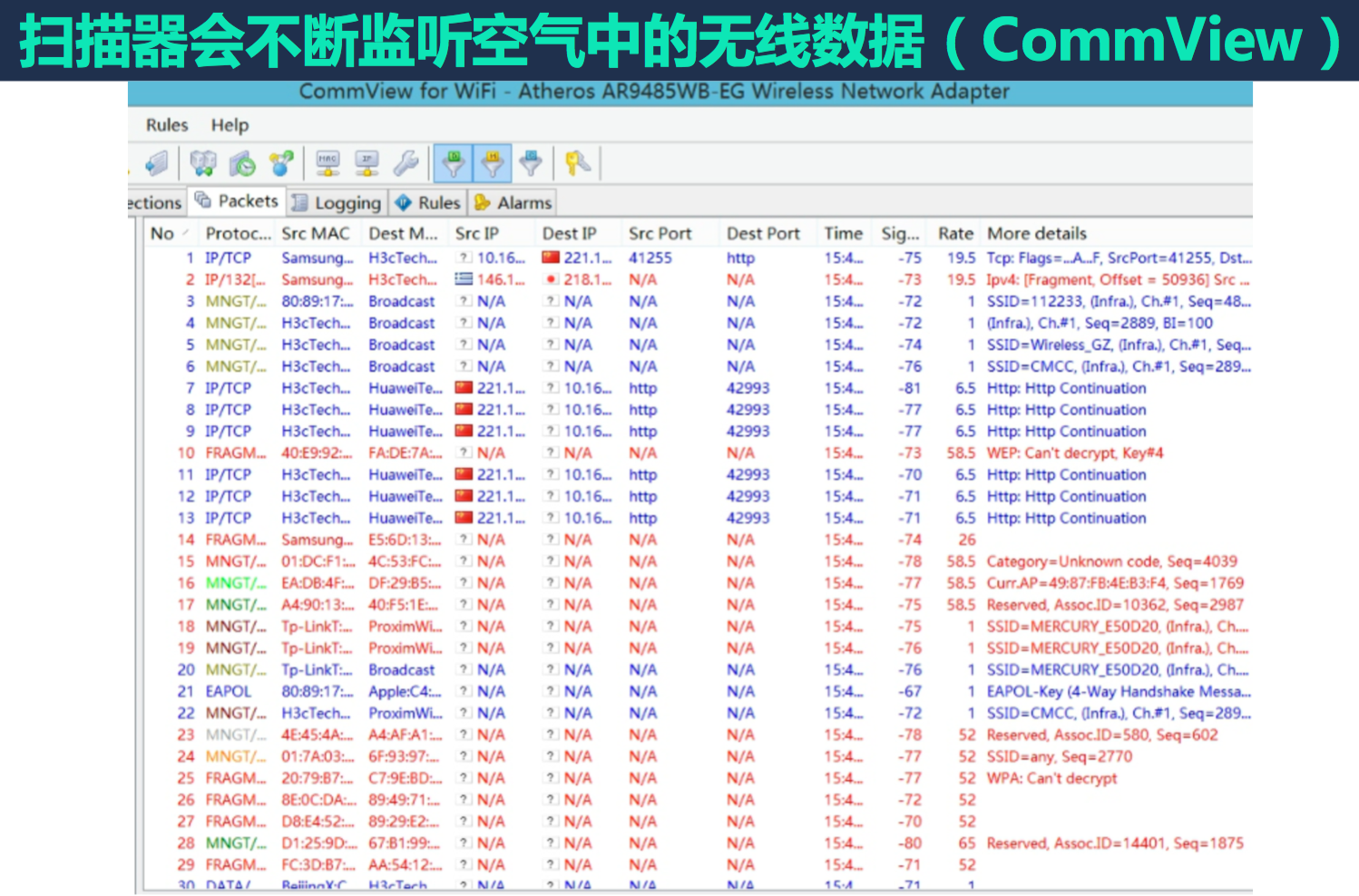Select the Reserved, Assoc.ID=10362 row
This screenshot has width=1359, height=896.
[699, 606]
